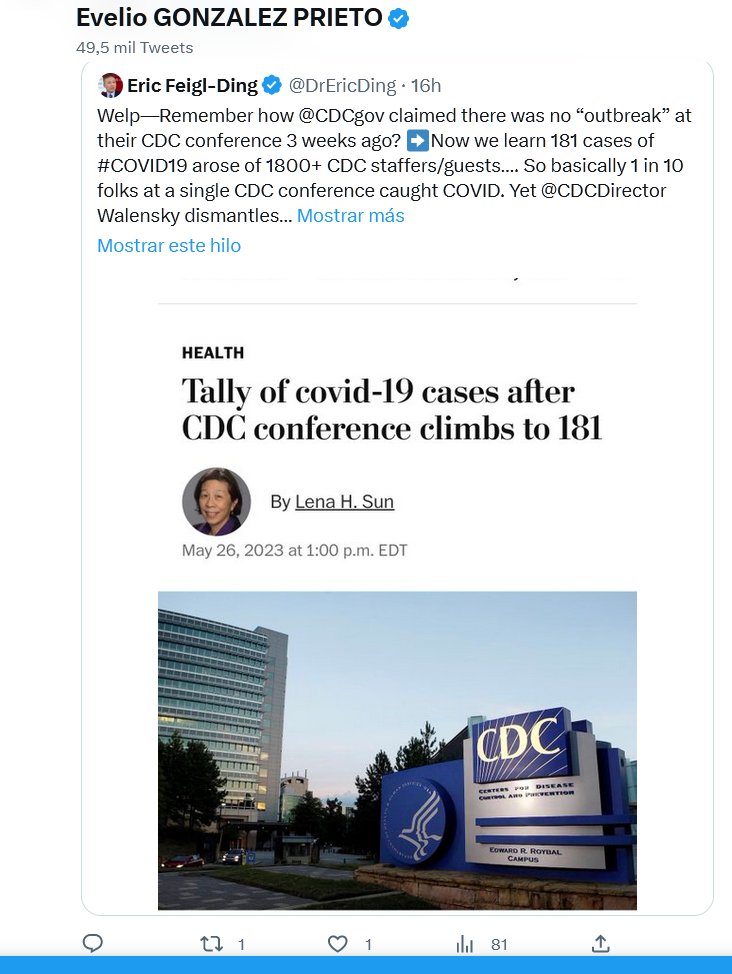The image size is (732, 974).
Task: Share the tweet via the upload arrow icon
Action: pos(600,944)
